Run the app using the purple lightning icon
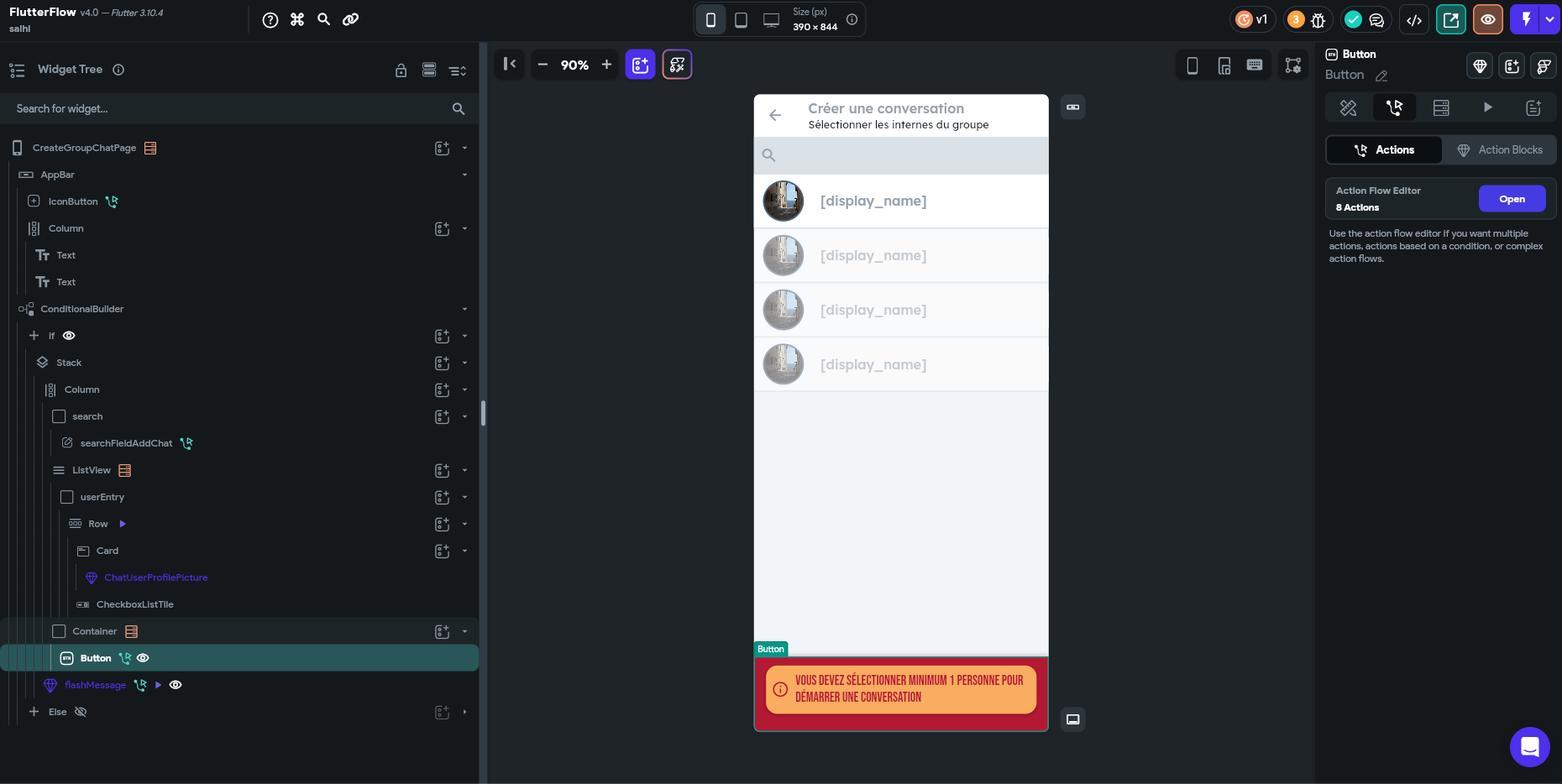Image resolution: width=1562 pixels, height=784 pixels. coord(1524,19)
